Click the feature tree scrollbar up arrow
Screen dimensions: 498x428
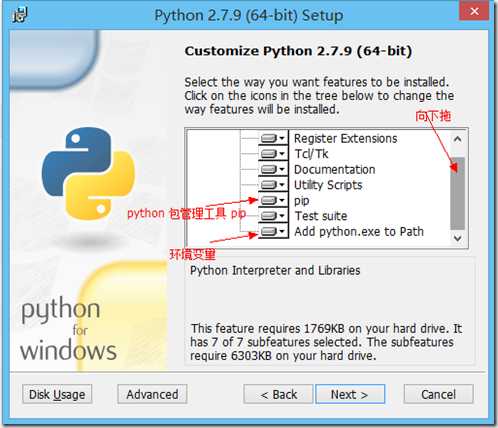[x=458, y=139]
